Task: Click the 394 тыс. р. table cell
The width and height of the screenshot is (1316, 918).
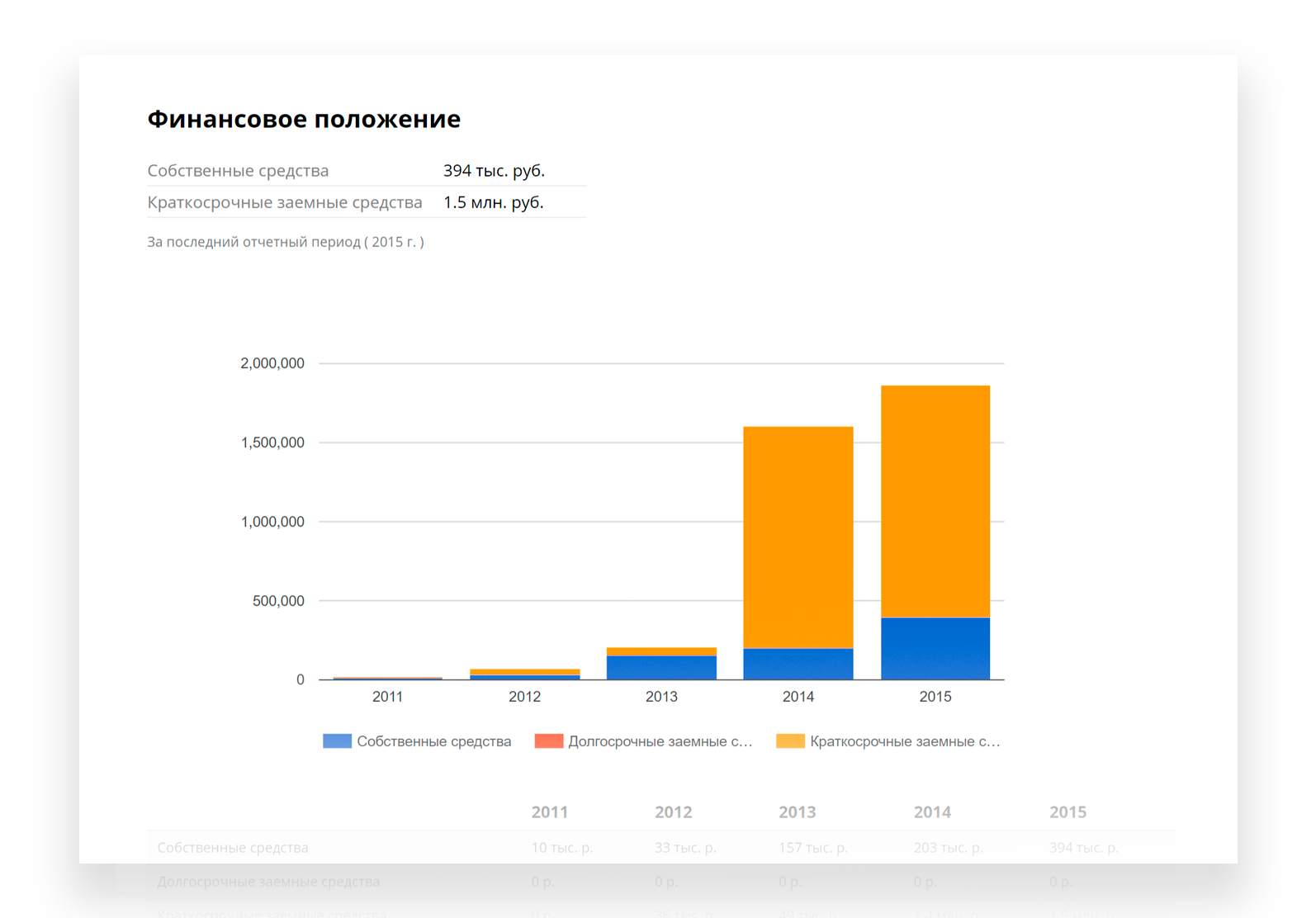Action: [x=1084, y=848]
